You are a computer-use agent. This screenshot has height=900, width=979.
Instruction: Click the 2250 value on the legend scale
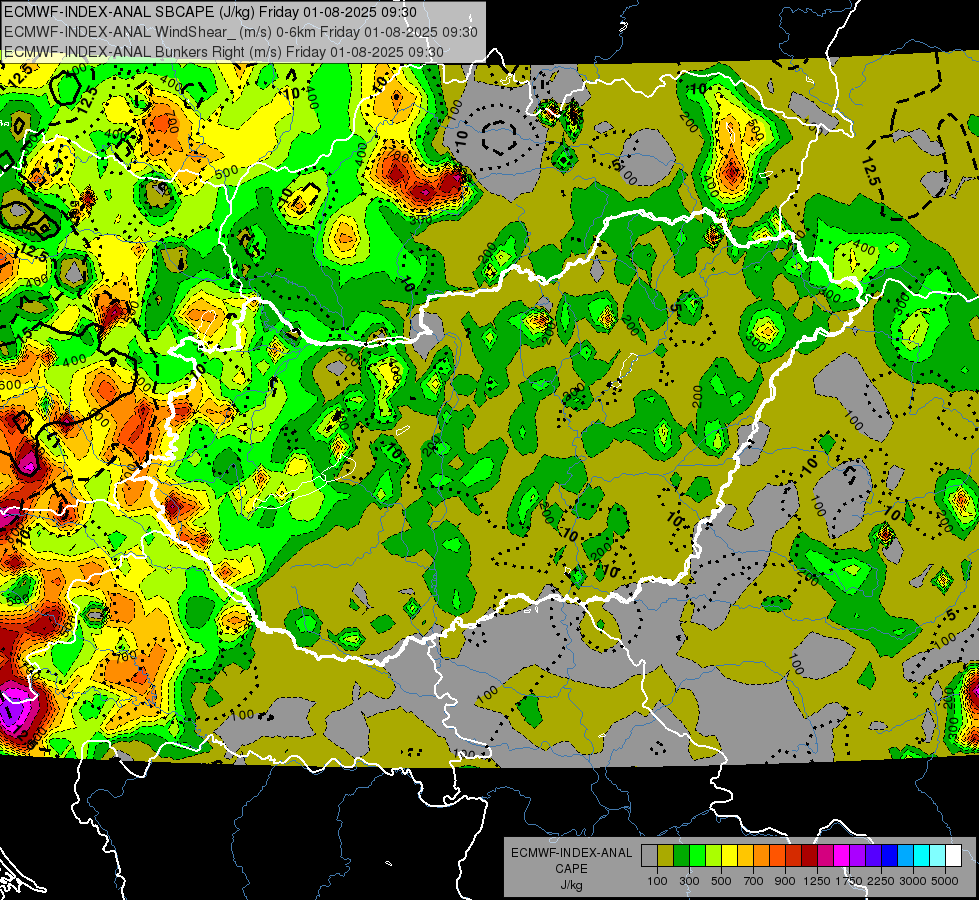882,881
